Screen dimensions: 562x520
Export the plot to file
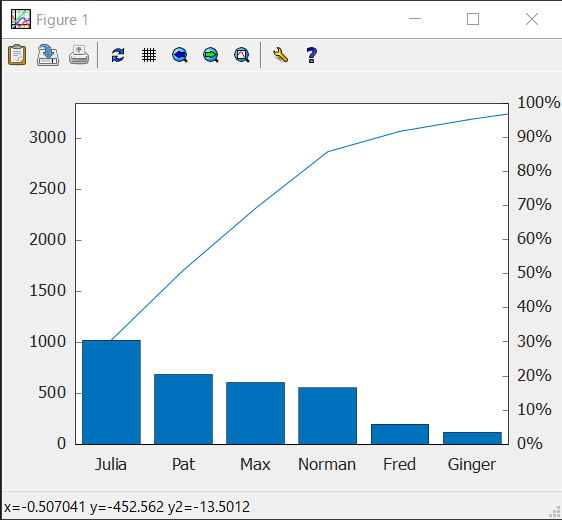point(48,55)
